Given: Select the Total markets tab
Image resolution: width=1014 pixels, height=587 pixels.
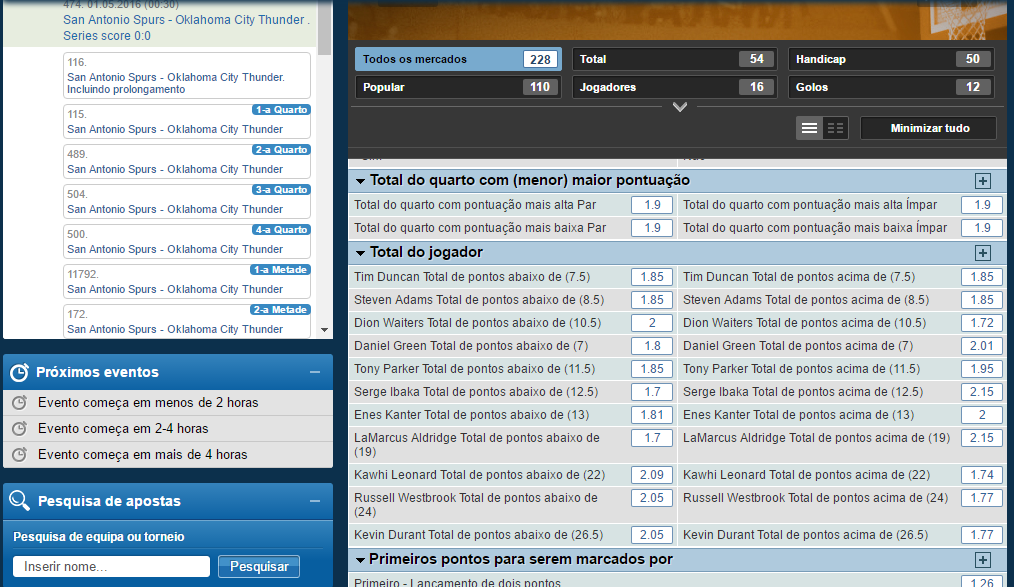Looking at the screenshot, I should tap(674, 59).
